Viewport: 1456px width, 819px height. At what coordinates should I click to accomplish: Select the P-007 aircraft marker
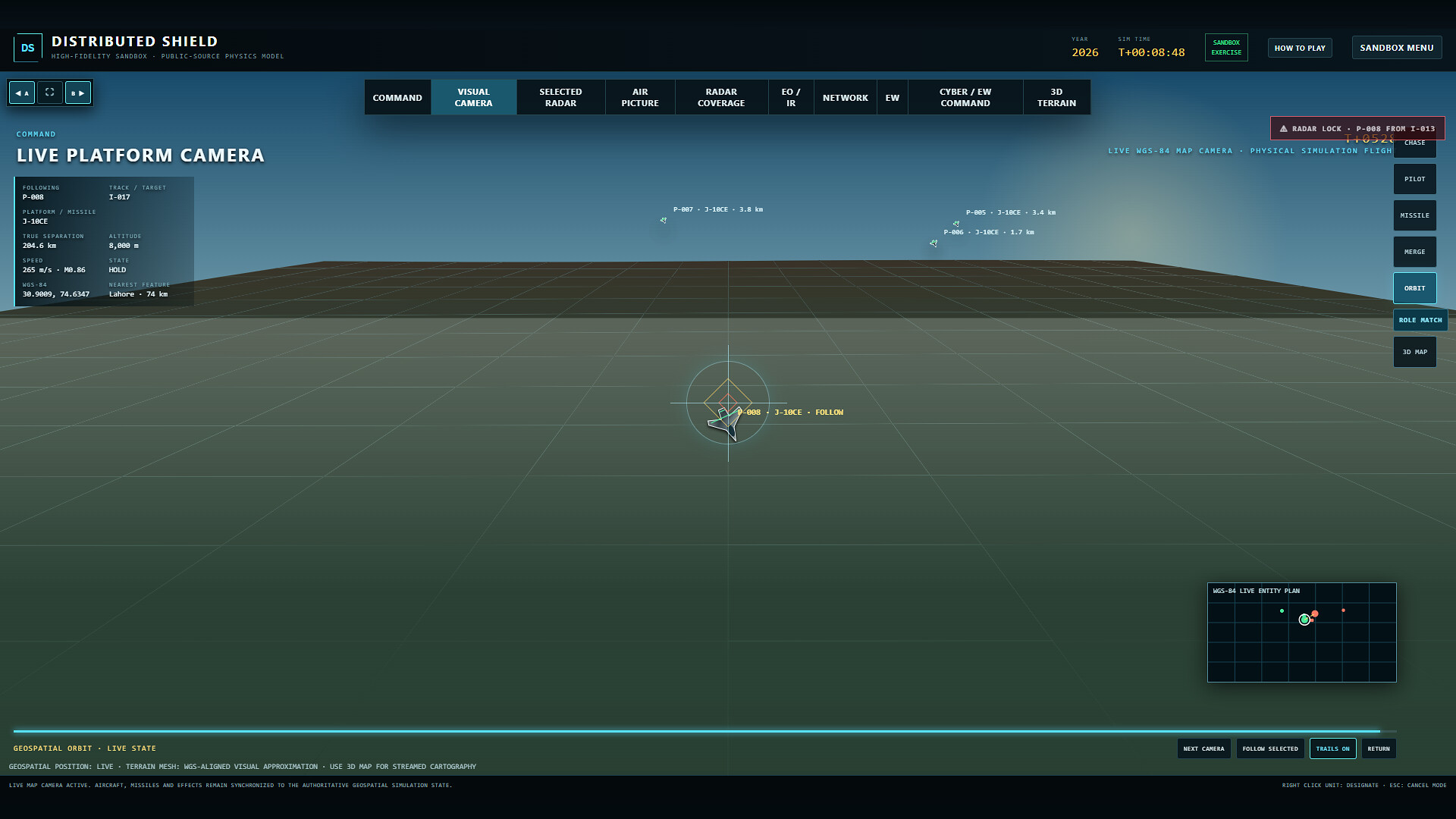[x=664, y=221]
